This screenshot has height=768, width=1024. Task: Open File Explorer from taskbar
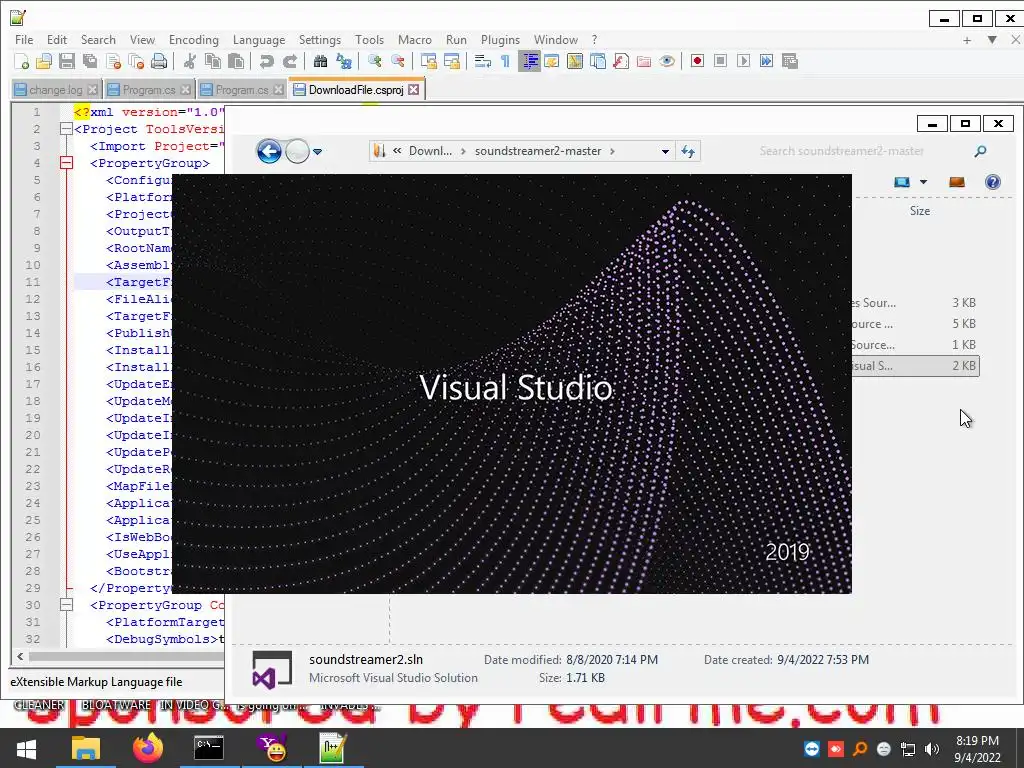pos(86,748)
